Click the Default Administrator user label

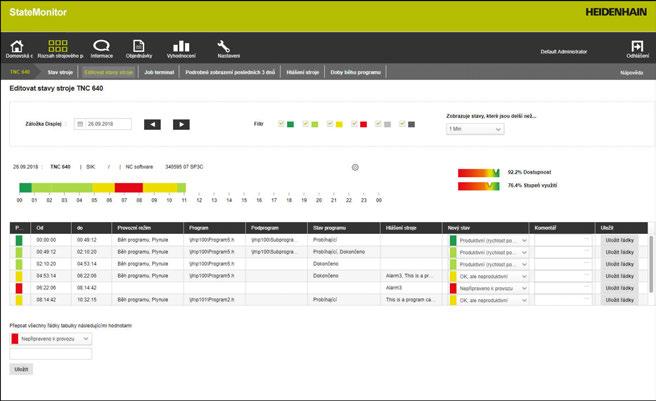[564, 52]
